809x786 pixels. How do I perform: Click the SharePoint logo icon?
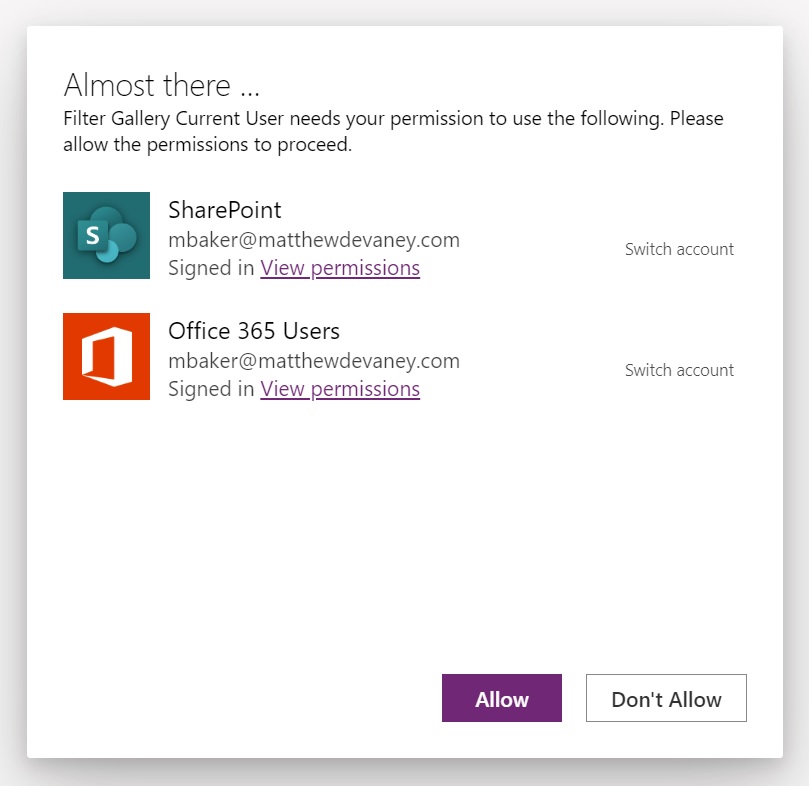(106, 235)
